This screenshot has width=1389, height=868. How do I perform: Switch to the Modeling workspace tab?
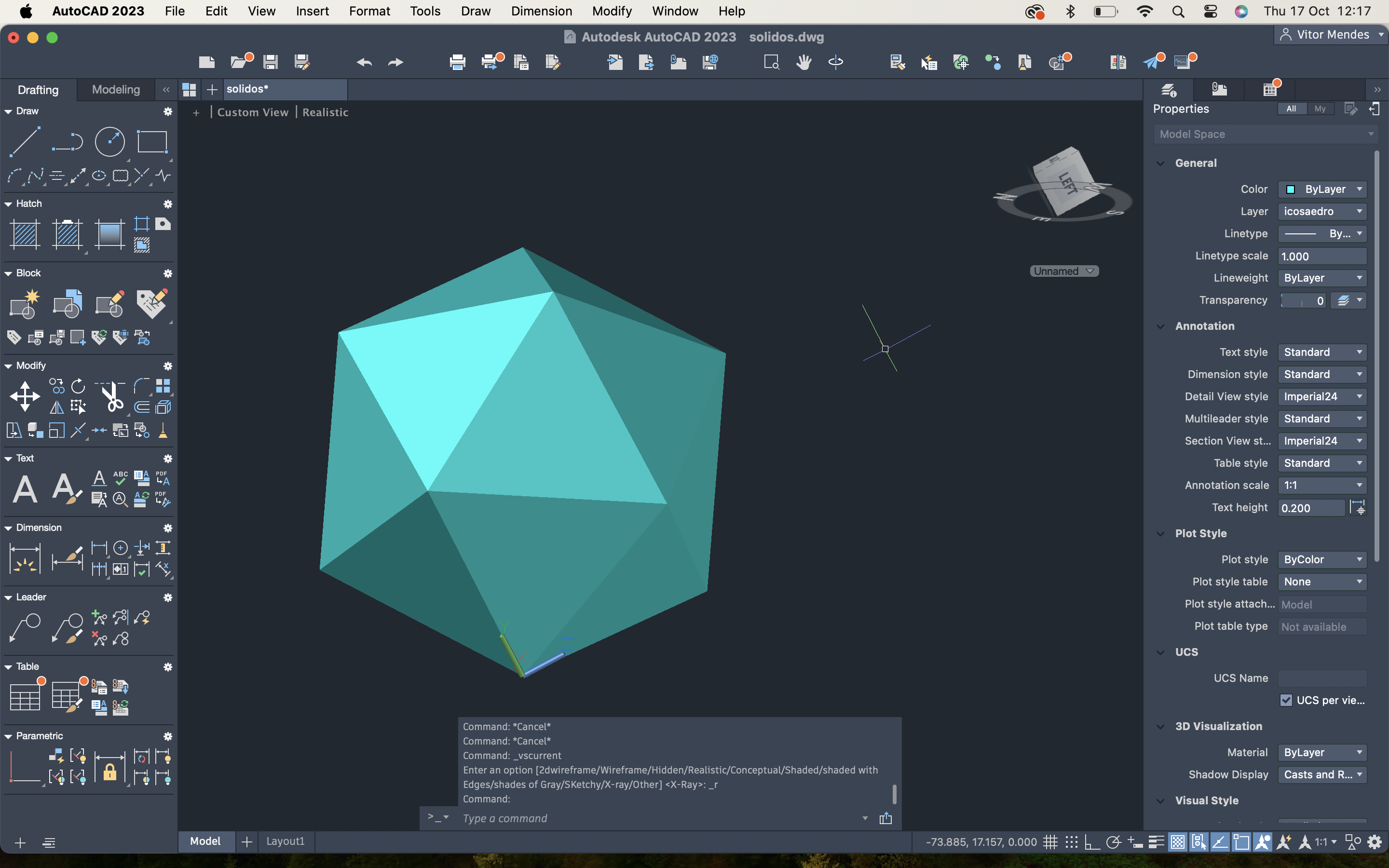pos(116,90)
